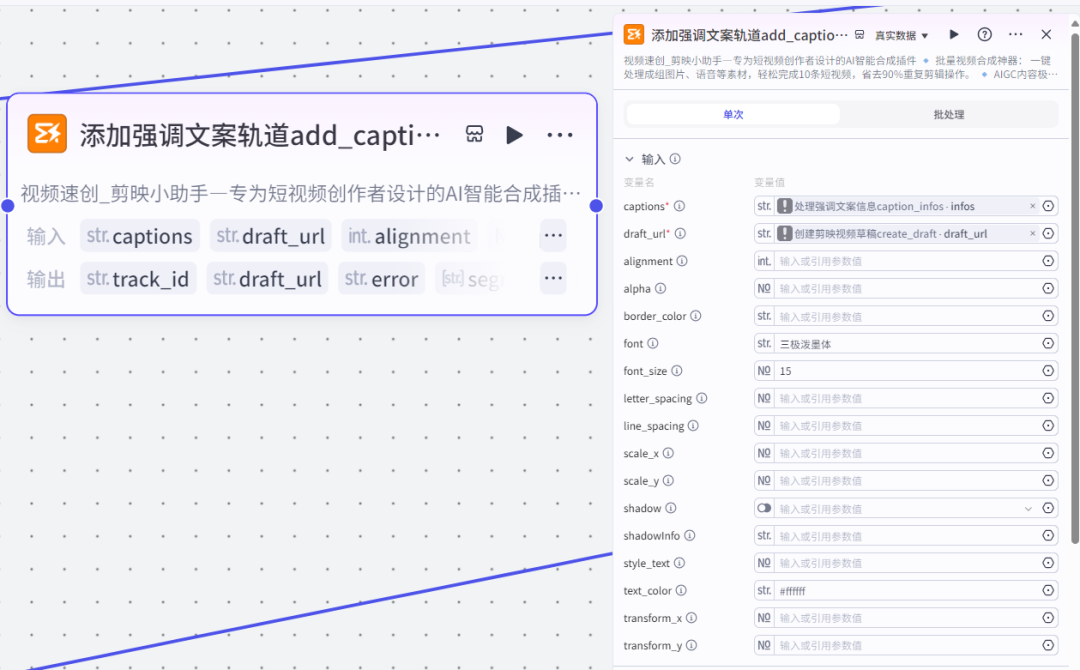Click the style_text value input field

pyautogui.click(x=906, y=563)
